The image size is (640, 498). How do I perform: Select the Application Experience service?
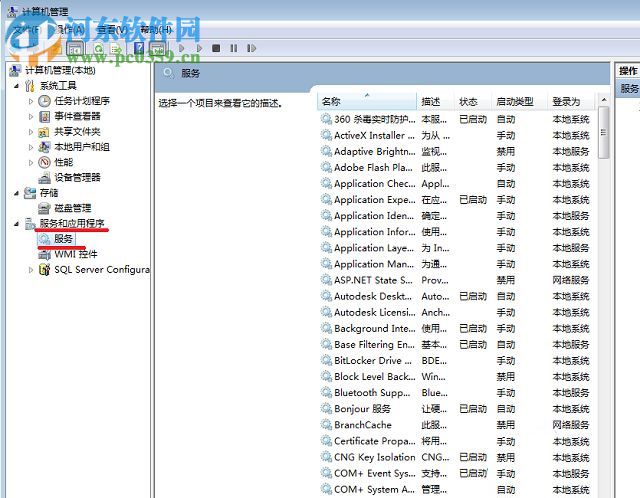tap(456, 200)
